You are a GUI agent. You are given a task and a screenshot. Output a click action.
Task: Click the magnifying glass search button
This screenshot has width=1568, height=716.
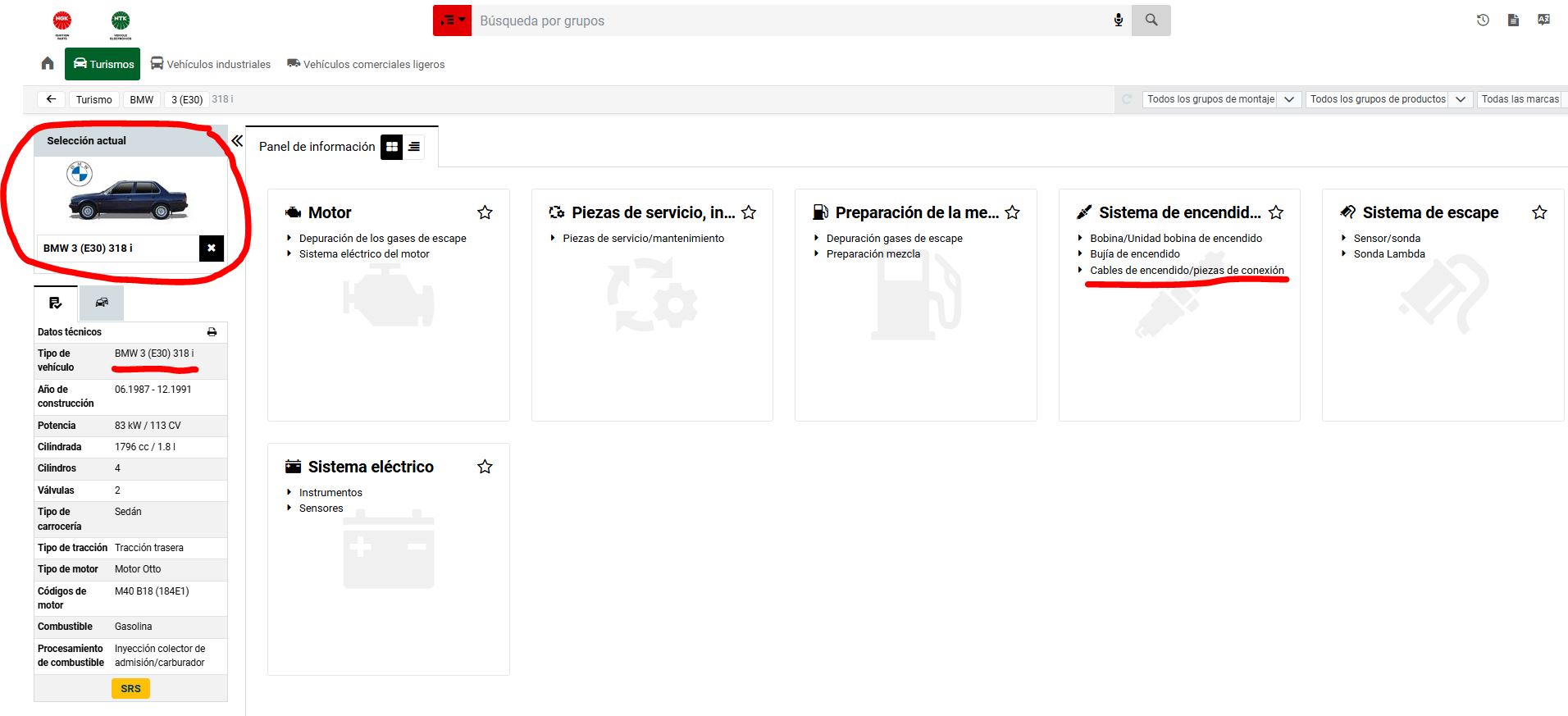[x=1151, y=21]
